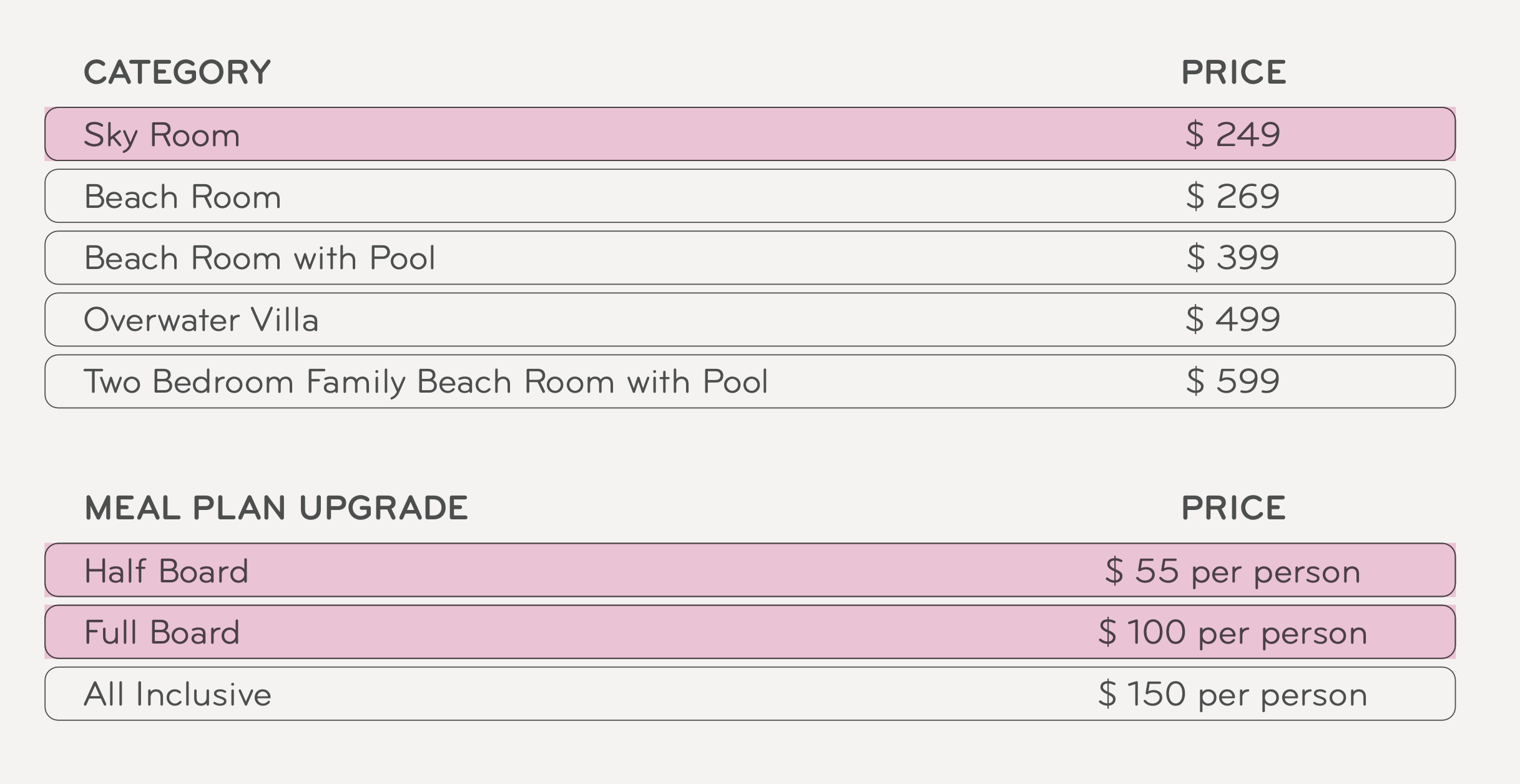
Task: Choose the $ 599 price value
Action: pos(1233,382)
